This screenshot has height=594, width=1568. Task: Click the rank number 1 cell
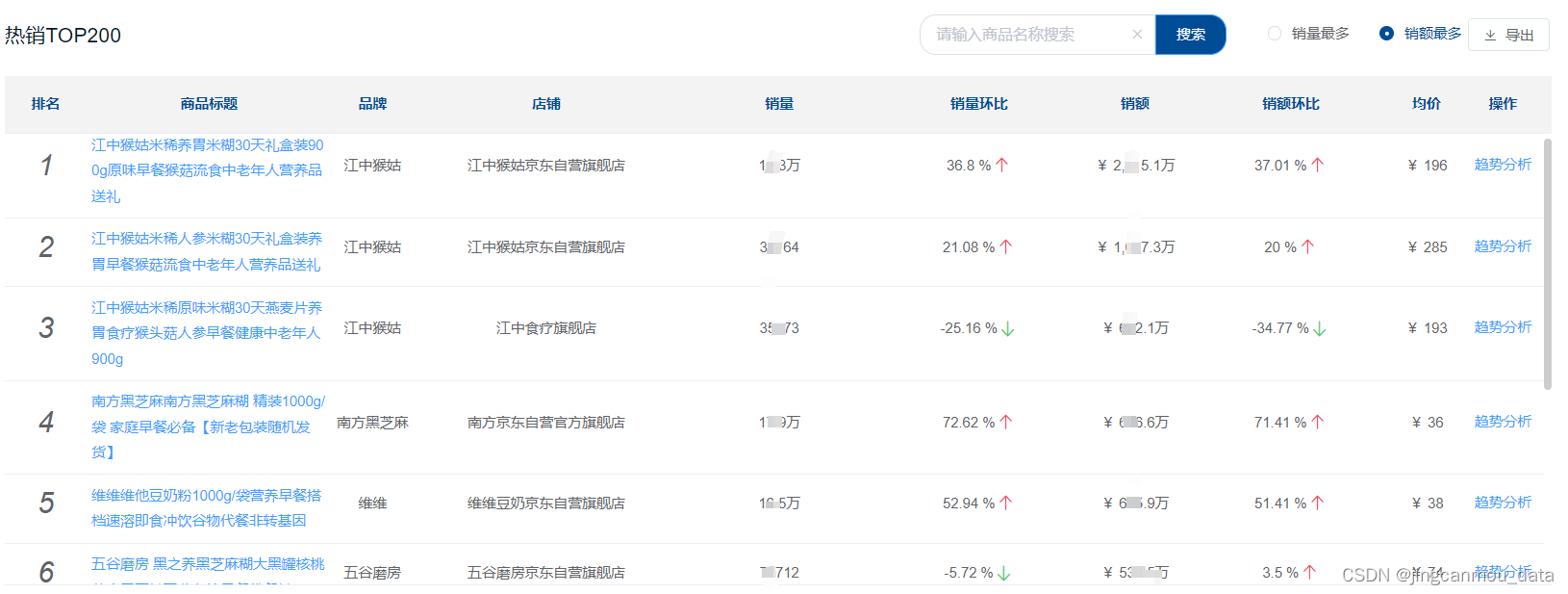(x=46, y=166)
